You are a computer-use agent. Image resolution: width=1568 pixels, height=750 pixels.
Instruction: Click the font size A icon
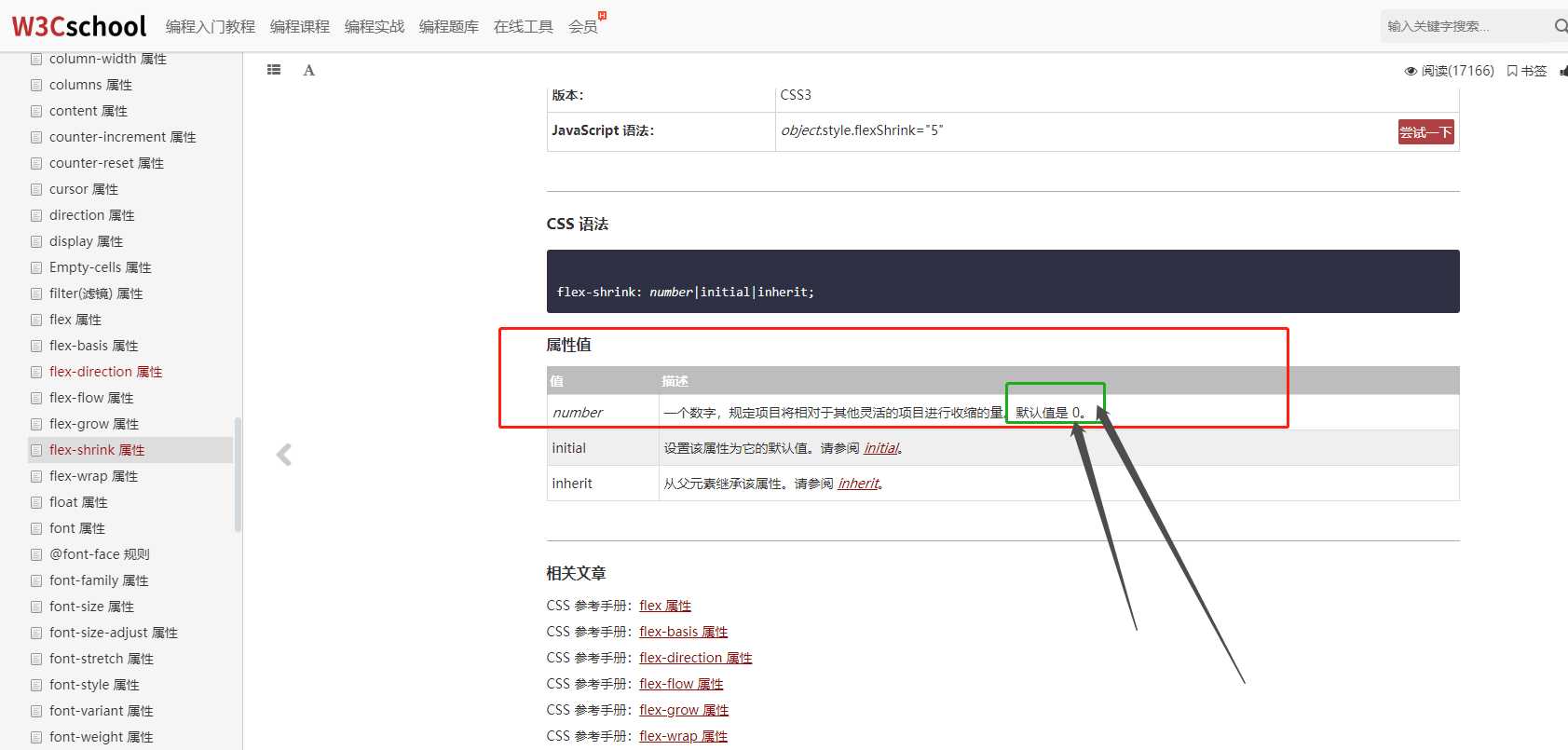click(309, 70)
